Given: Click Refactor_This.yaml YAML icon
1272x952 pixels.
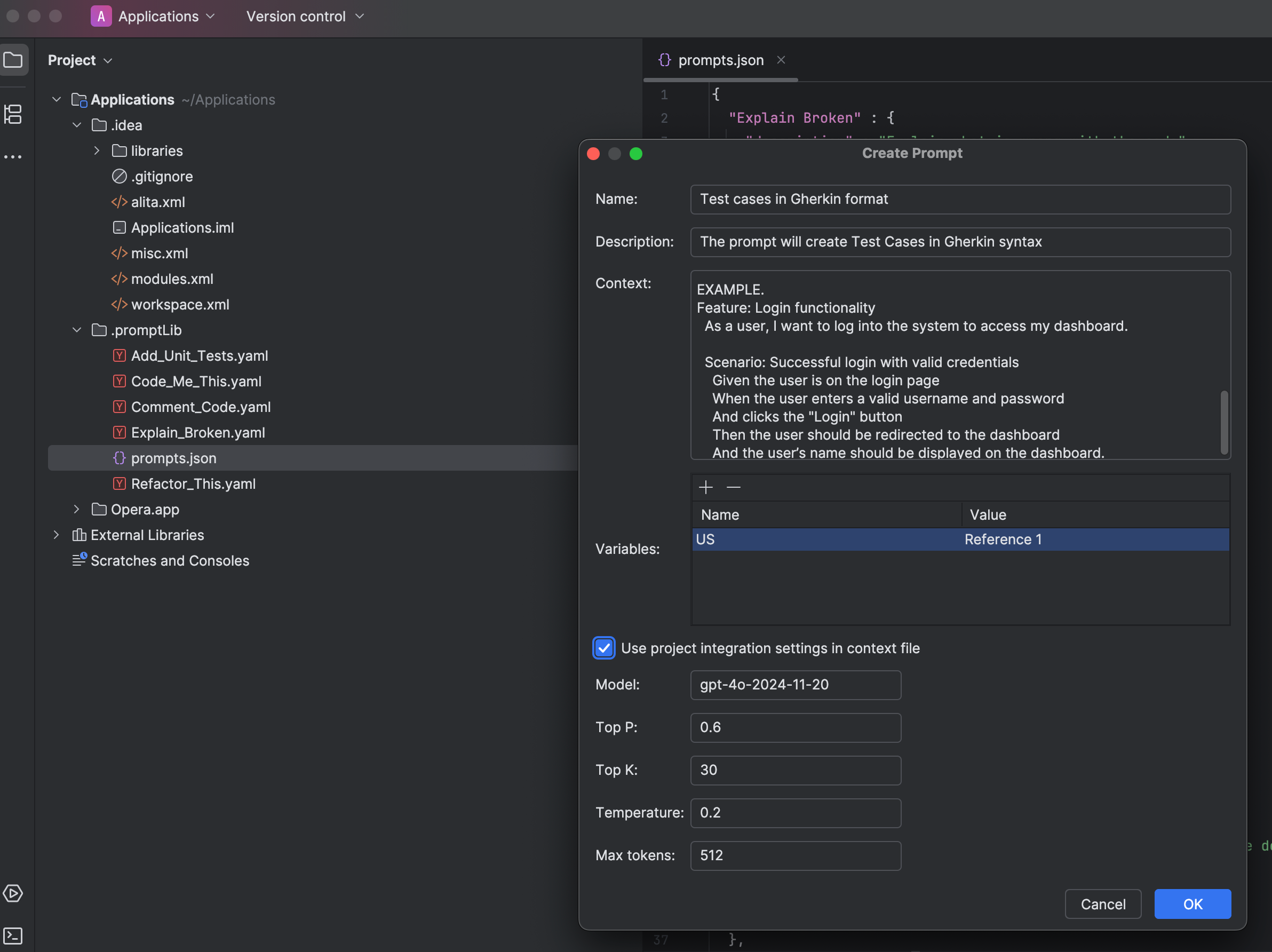Looking at the screenshot, I should coord(119,483).
